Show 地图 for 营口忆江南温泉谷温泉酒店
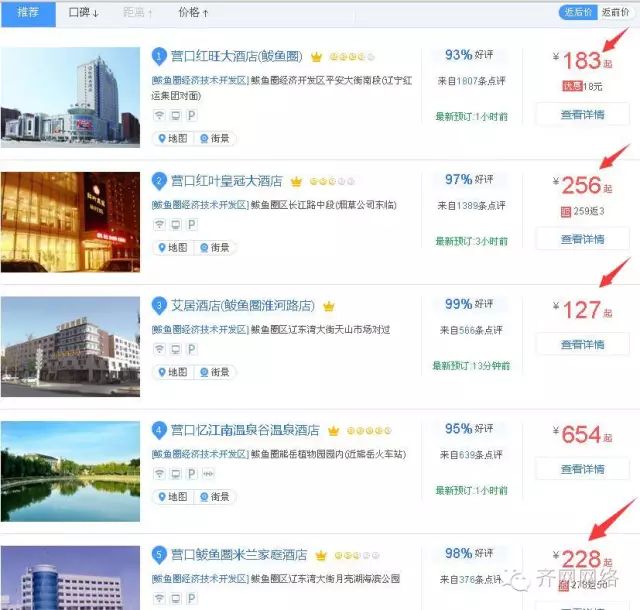The image size is (640, 610). point(173,496)
